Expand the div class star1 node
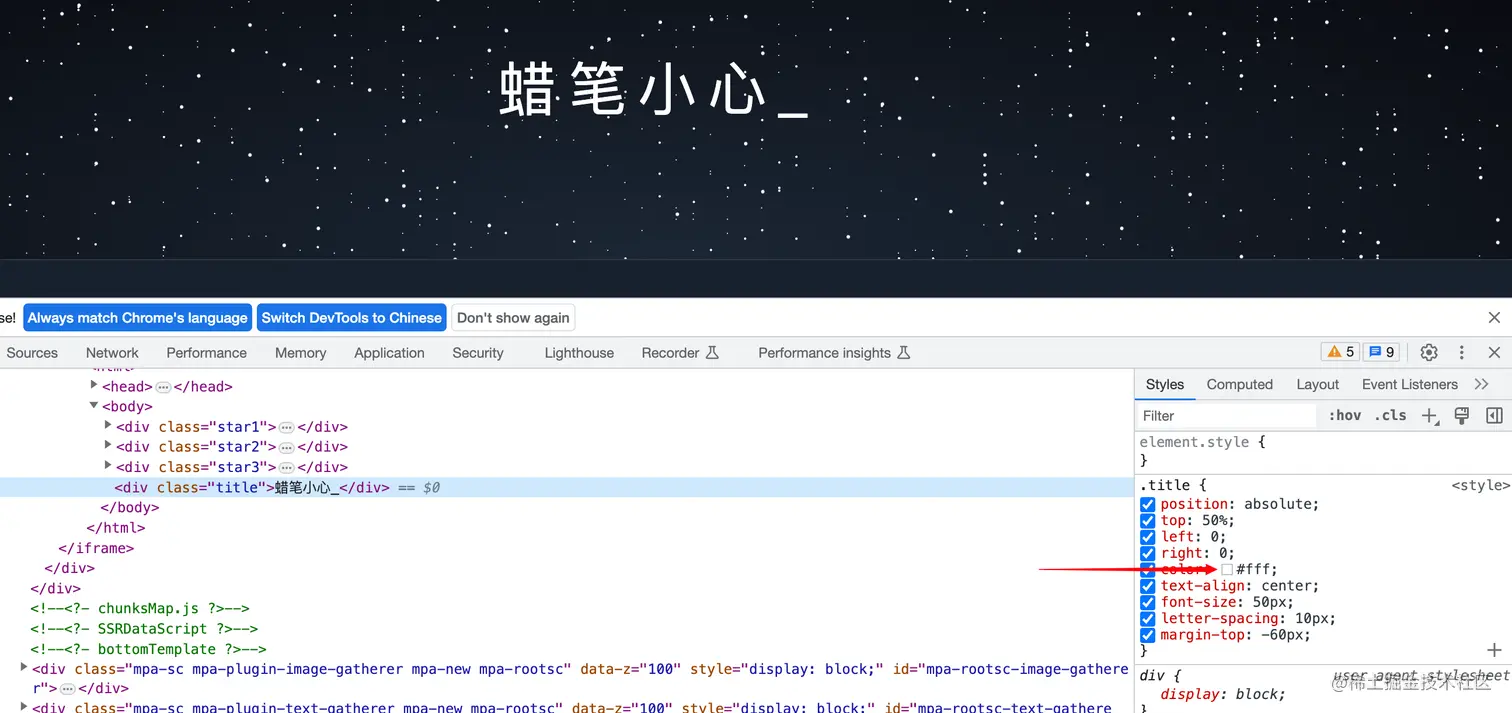The height and width of the screenshot is (713, 1512). 108,426
